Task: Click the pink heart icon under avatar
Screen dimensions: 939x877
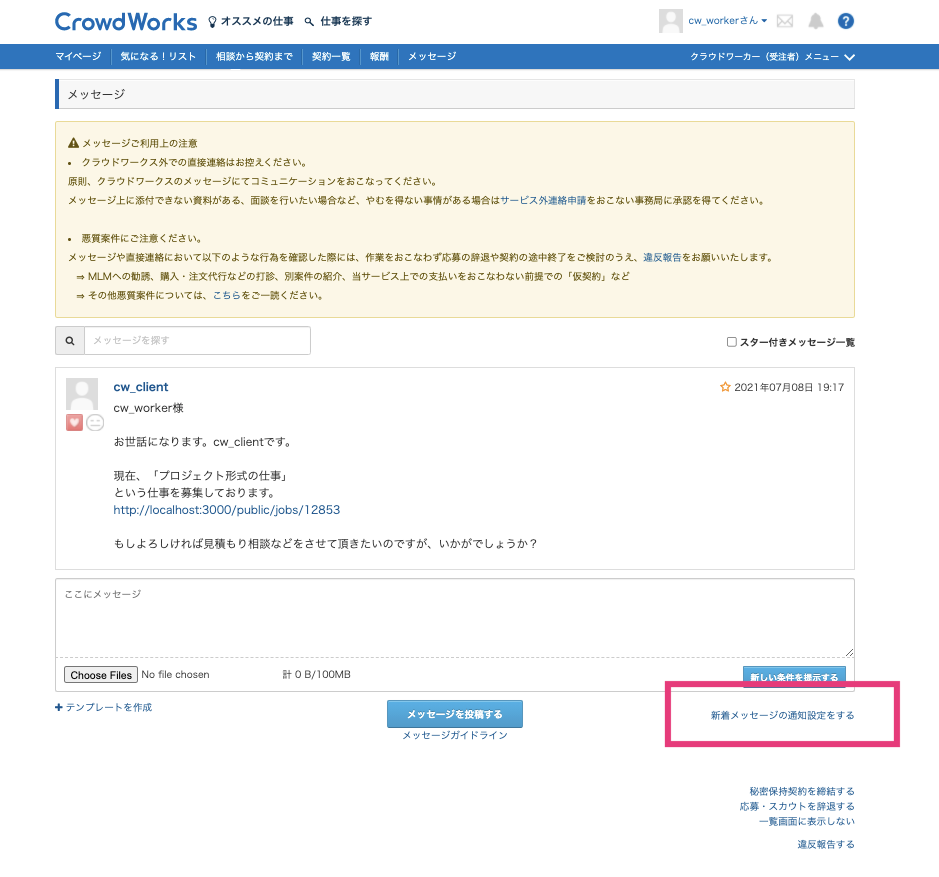Action: point(74,423)
